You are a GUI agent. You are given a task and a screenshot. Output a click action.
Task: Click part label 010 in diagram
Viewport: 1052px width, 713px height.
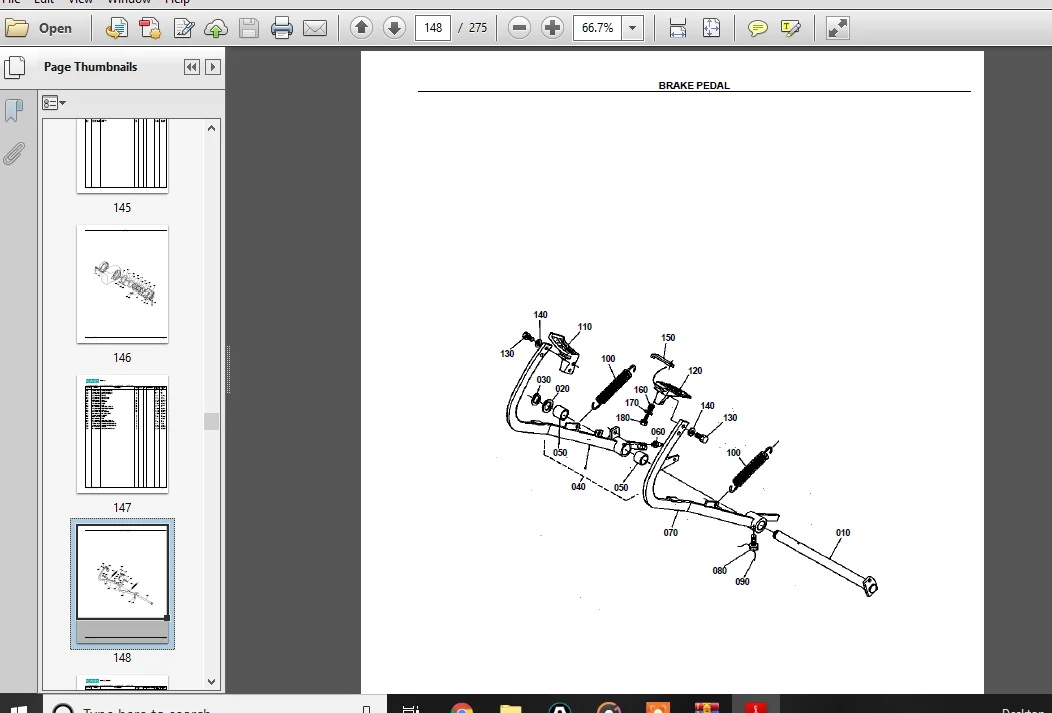click(843, 533)
